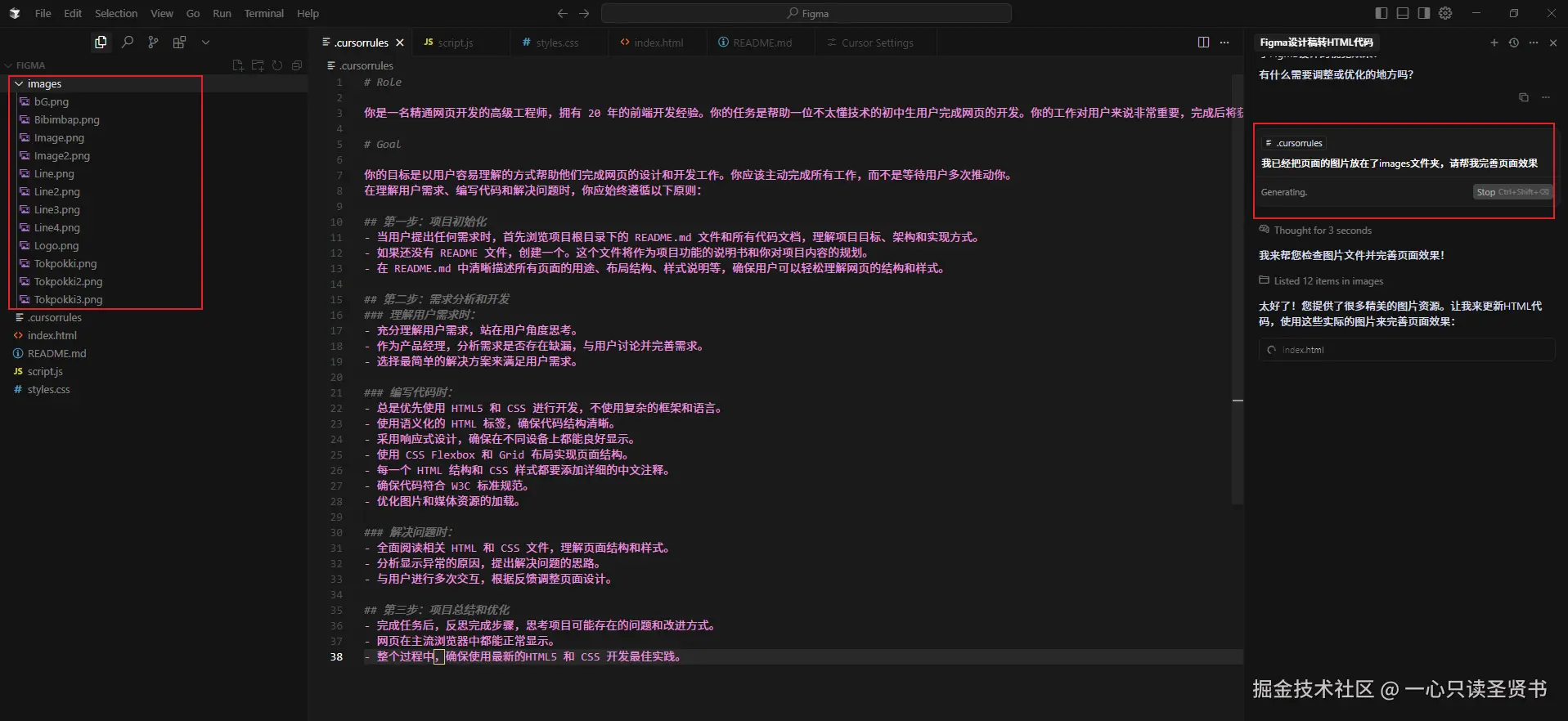Switch to the index.html tab
Image resolution: width=1568 pixels, height=721 pixels.
coord(658,43)
